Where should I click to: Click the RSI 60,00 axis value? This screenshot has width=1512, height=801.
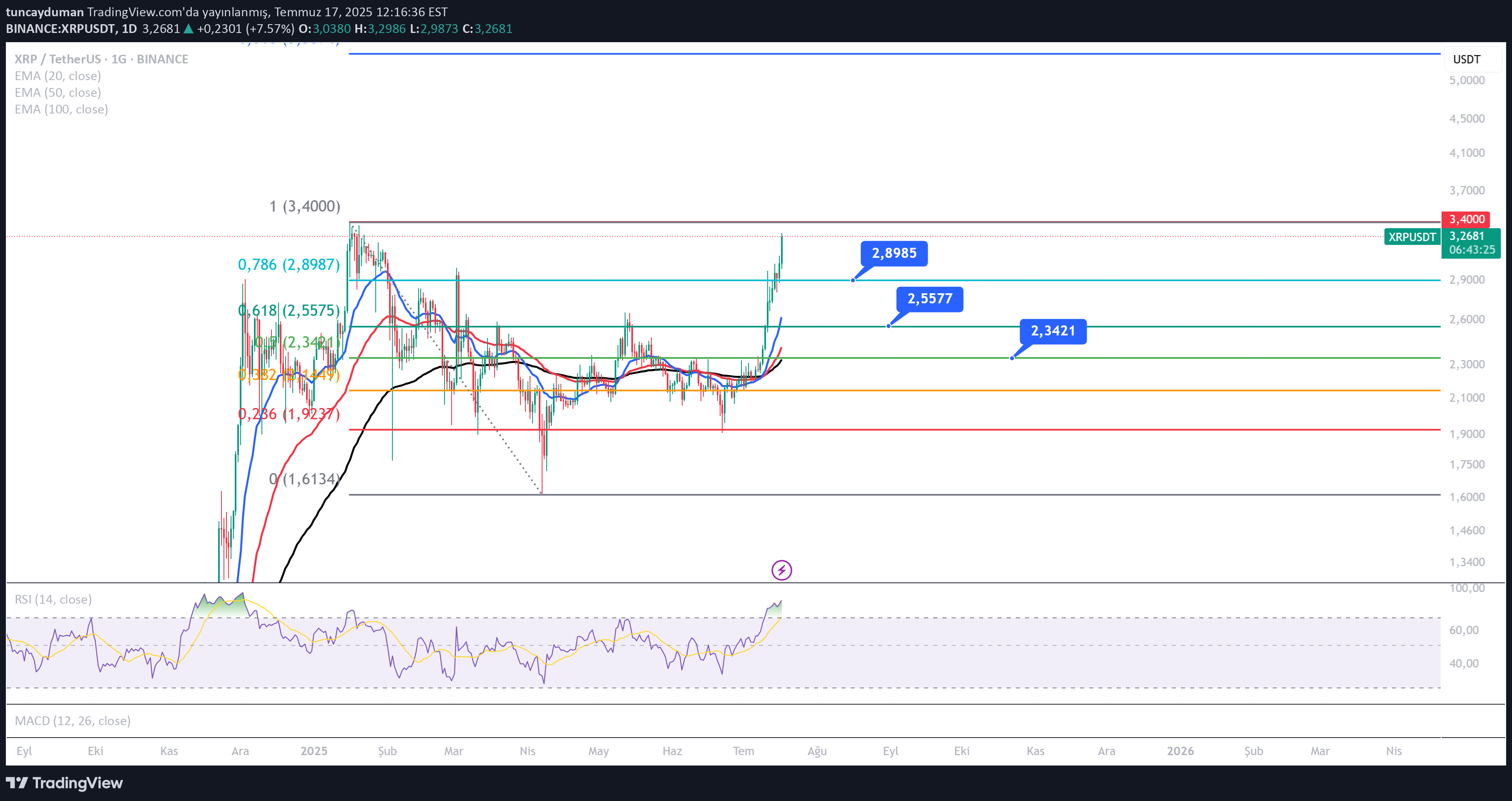pos(1464,630)
